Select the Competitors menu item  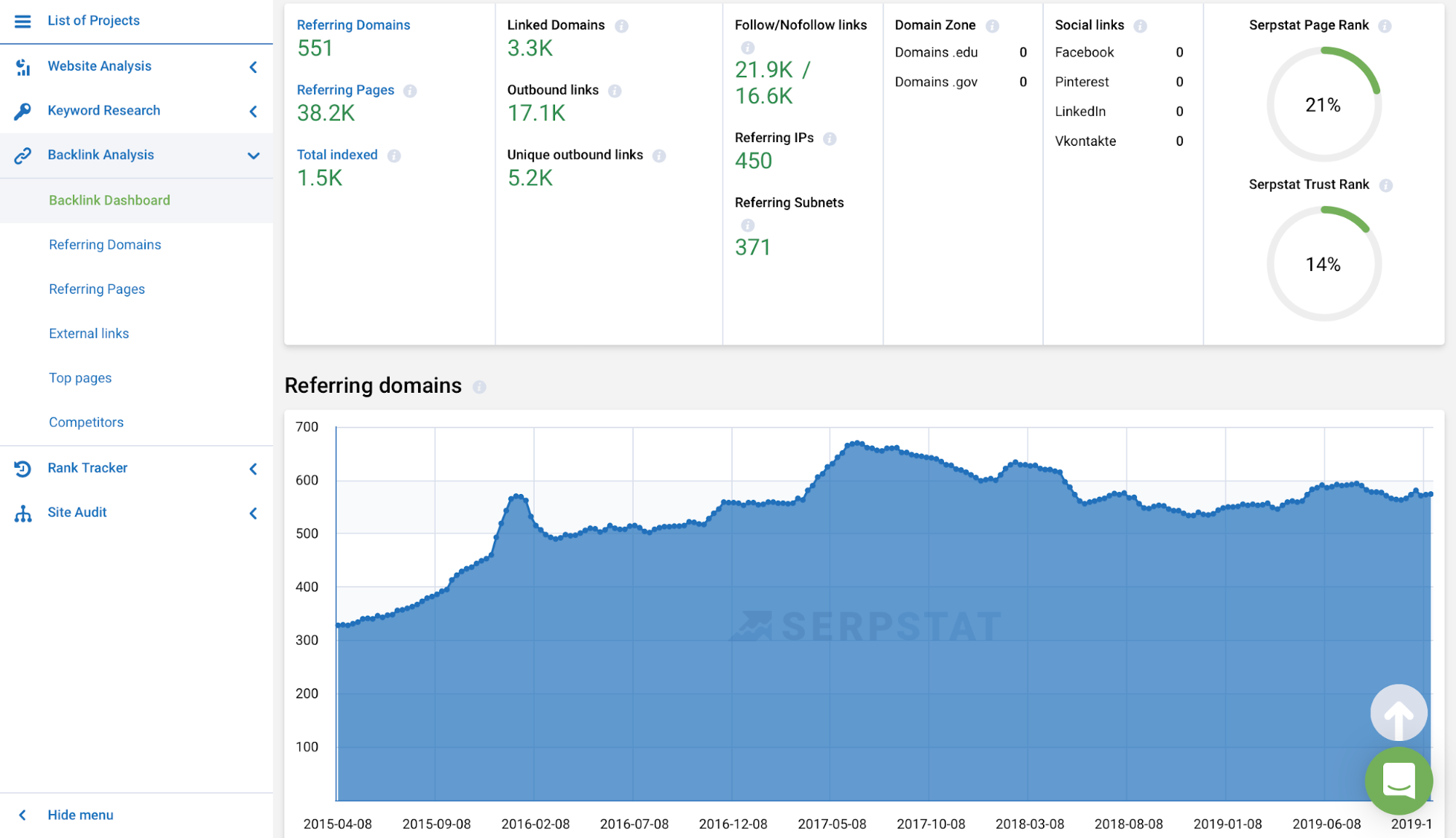[x=87, y=421]
